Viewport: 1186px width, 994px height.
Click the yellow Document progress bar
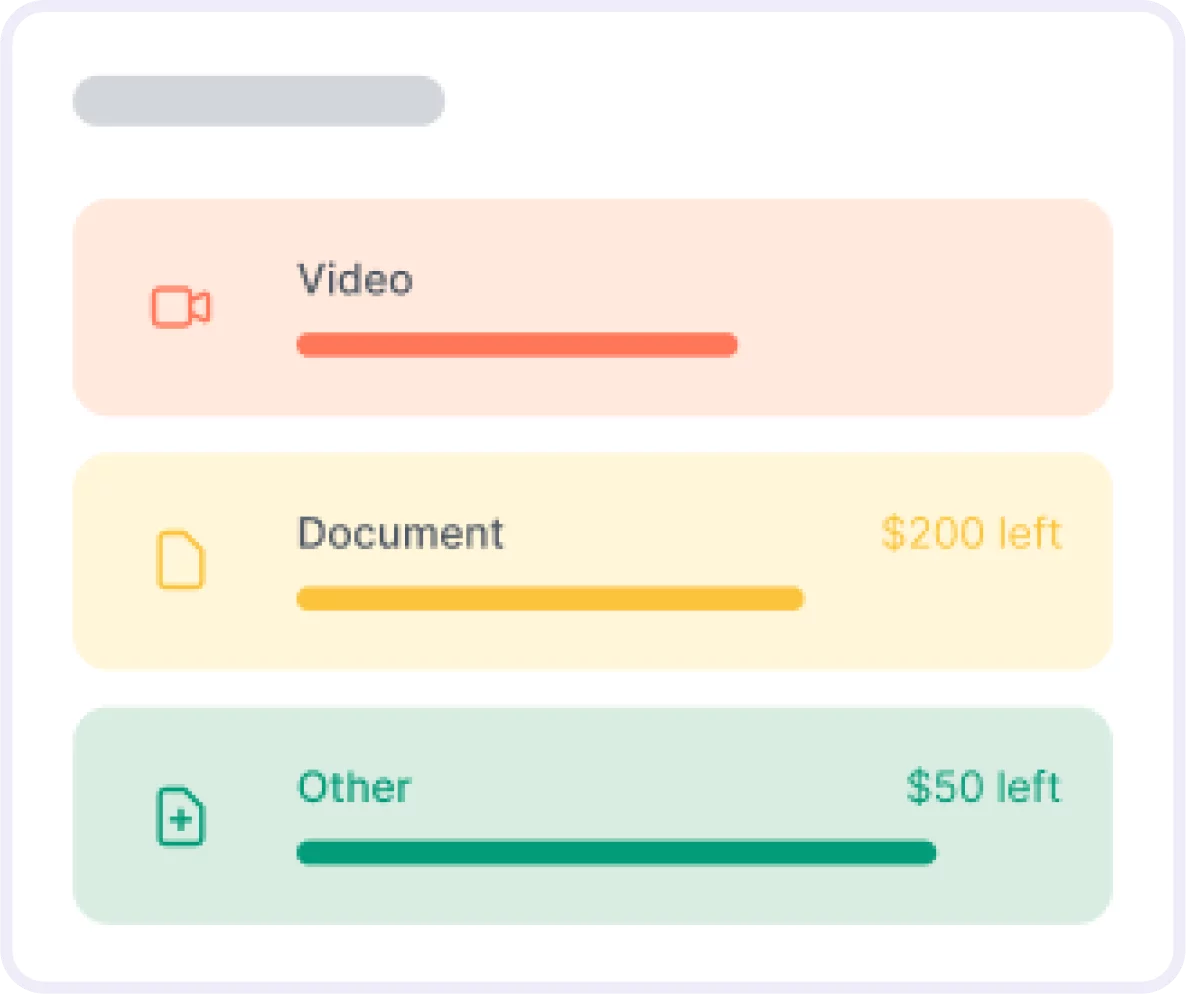click(x=550, y=599)
